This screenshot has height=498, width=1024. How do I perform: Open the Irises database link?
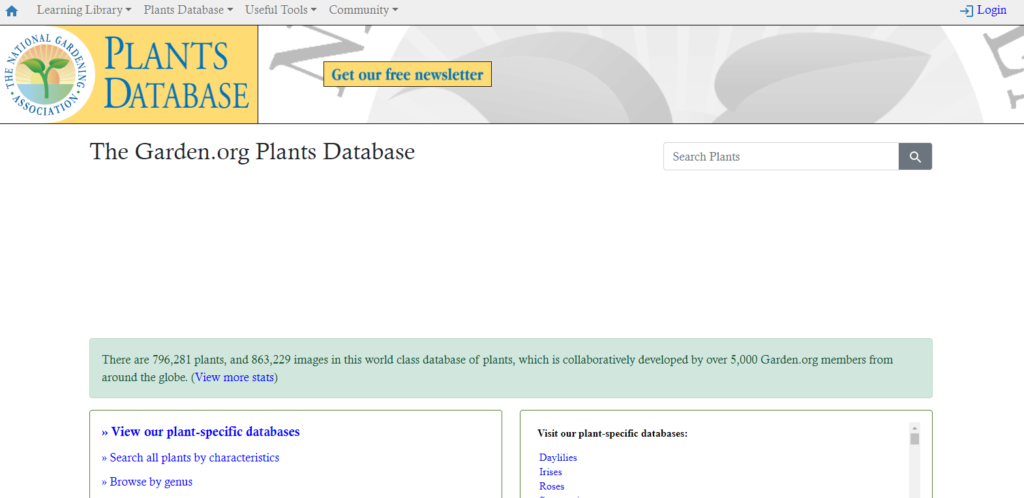click(x=551, y=472)
